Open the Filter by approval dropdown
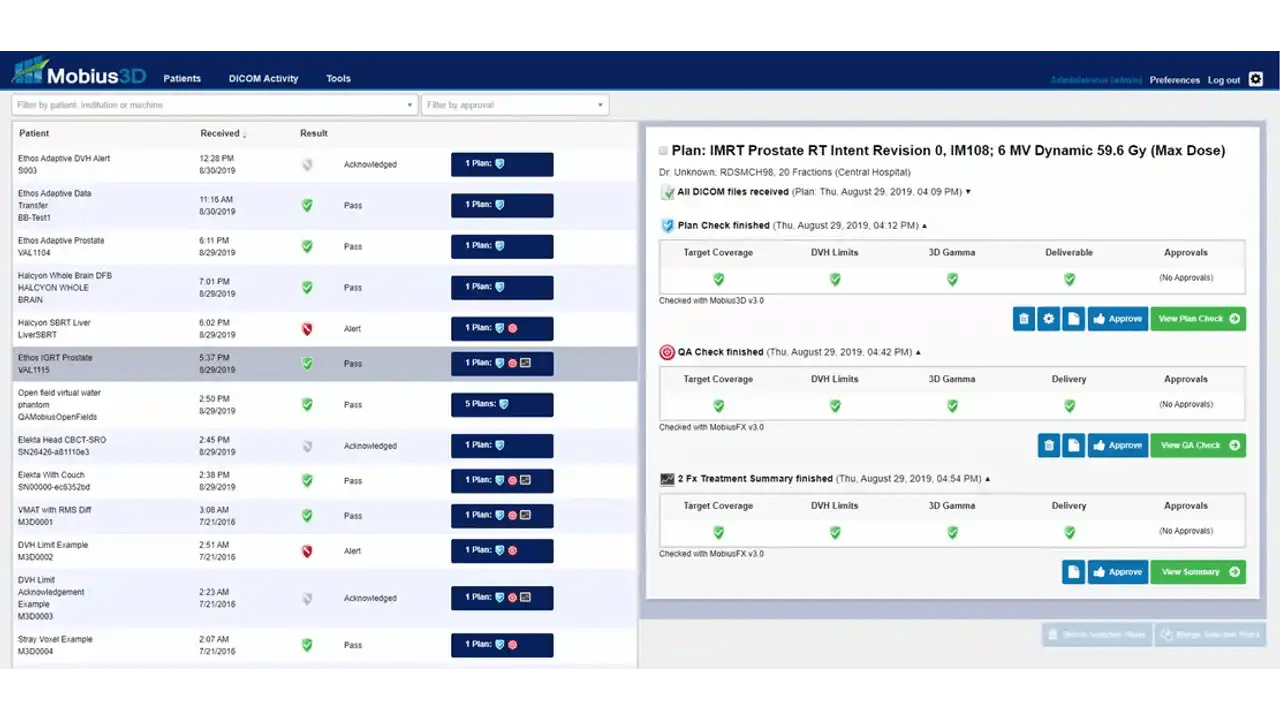This screenshot has width=1280, height=720. (x=514, y=105)
